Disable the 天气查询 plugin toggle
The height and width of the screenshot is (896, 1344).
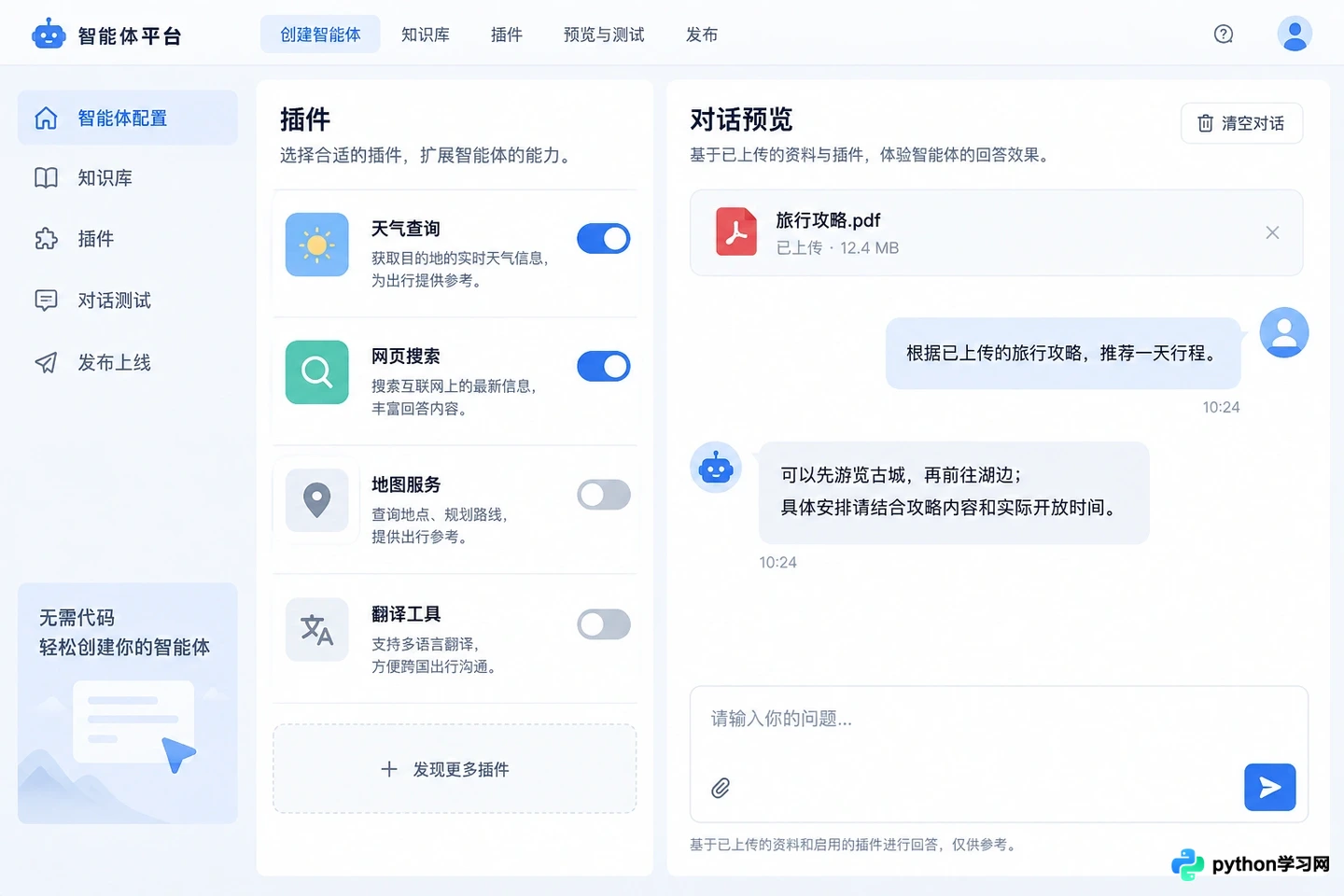tap(603, 239)
